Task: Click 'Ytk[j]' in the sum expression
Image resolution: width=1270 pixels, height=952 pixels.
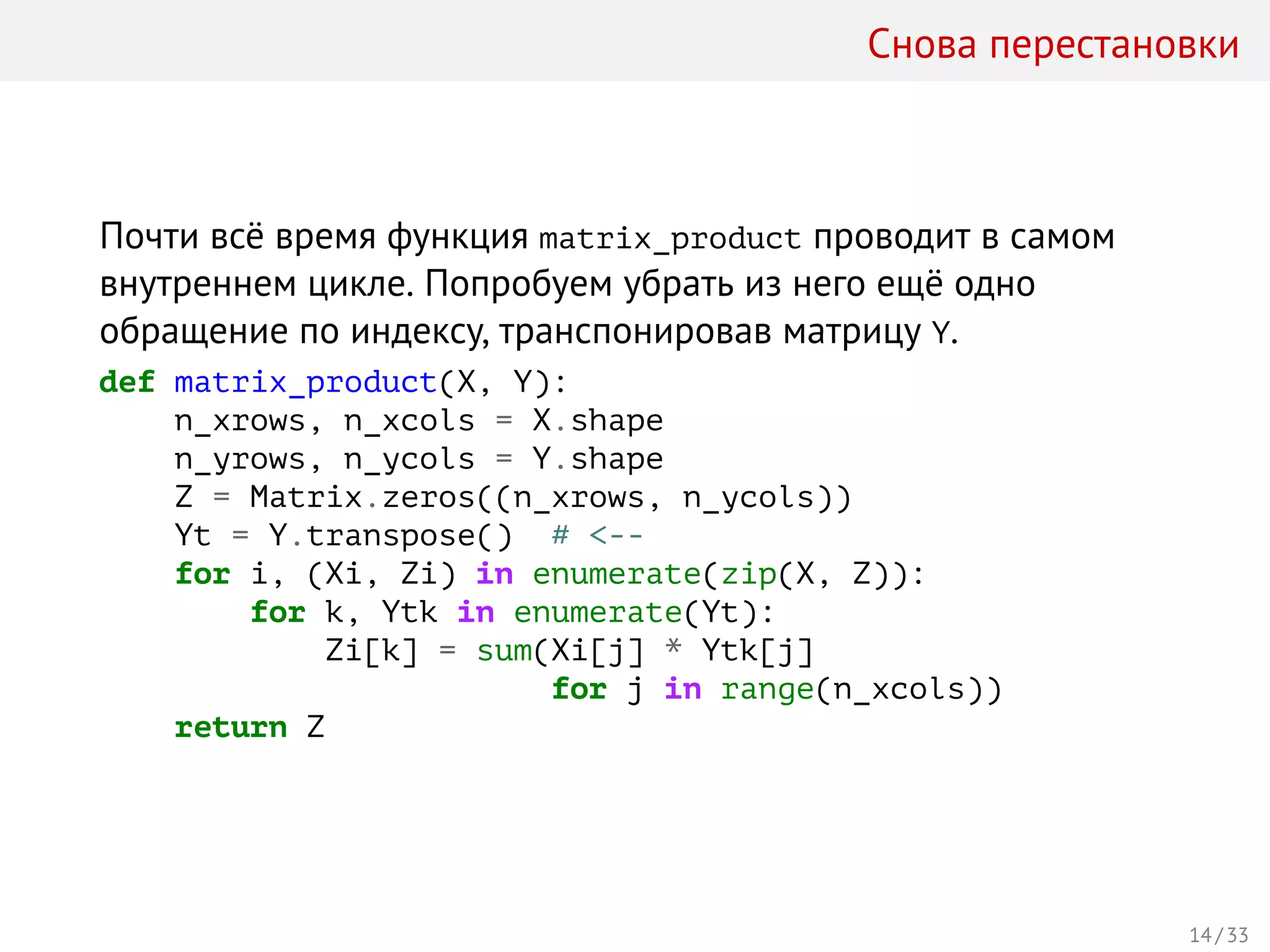Action: pyautogui.click(x=757, y=651)
